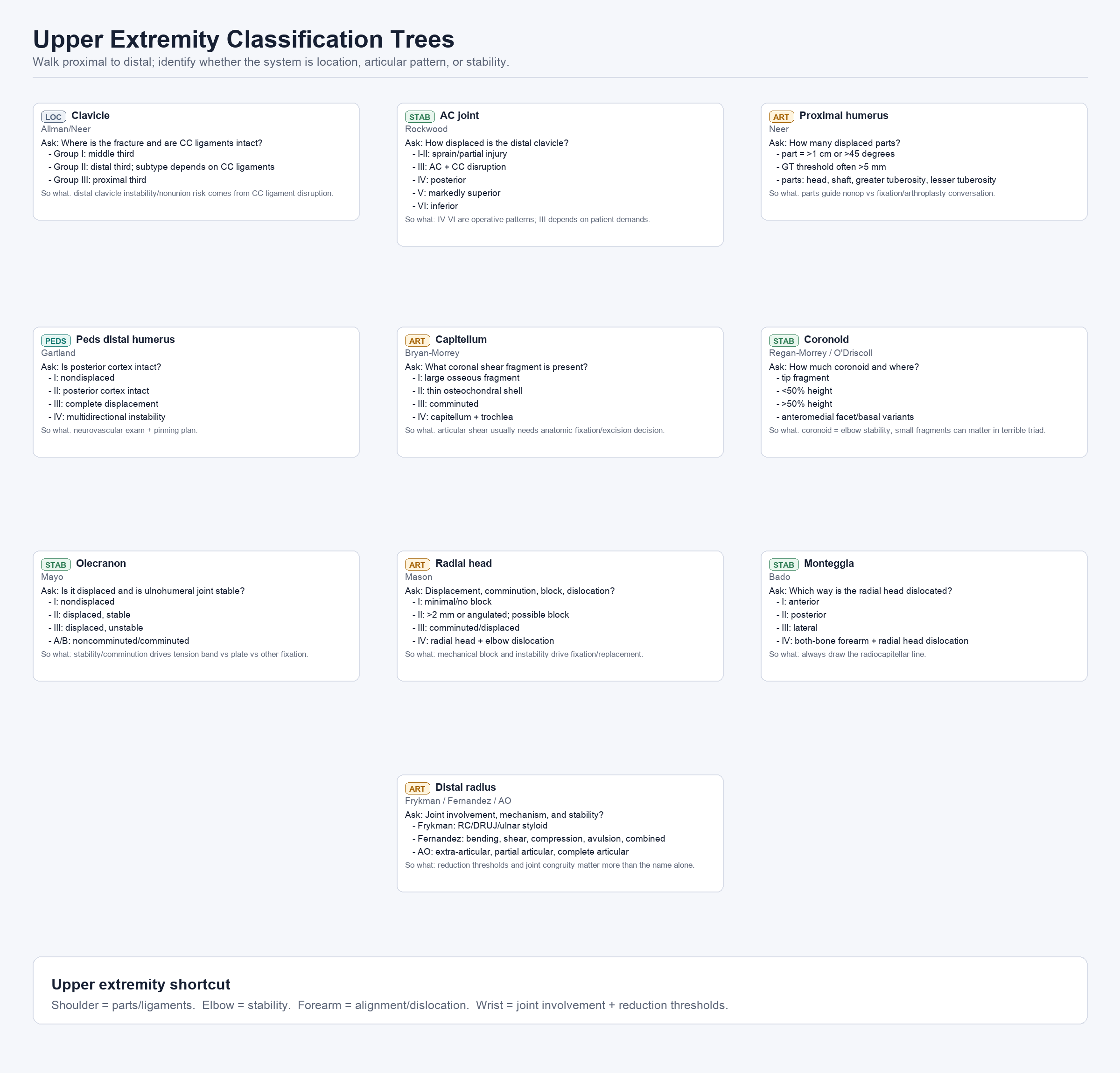
Task: Click the STAB badge beside Olecranon
Action: (56, 564)
